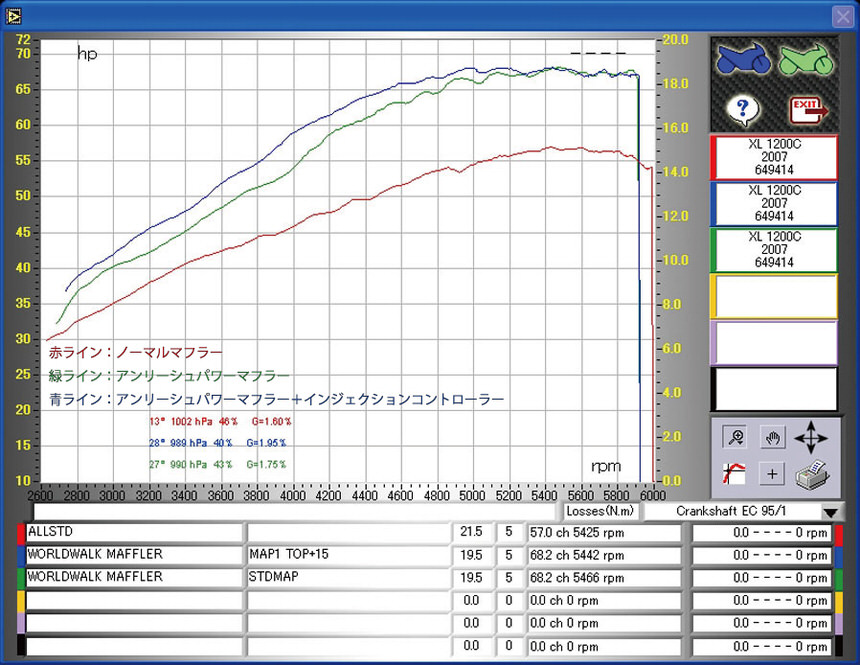Click the MAP1 TOP+15 text field
The image size is (860, 665).
345,555
